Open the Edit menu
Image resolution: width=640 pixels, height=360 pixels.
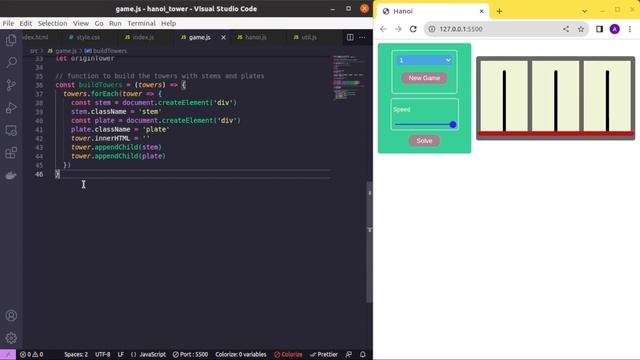pos(25,23)
